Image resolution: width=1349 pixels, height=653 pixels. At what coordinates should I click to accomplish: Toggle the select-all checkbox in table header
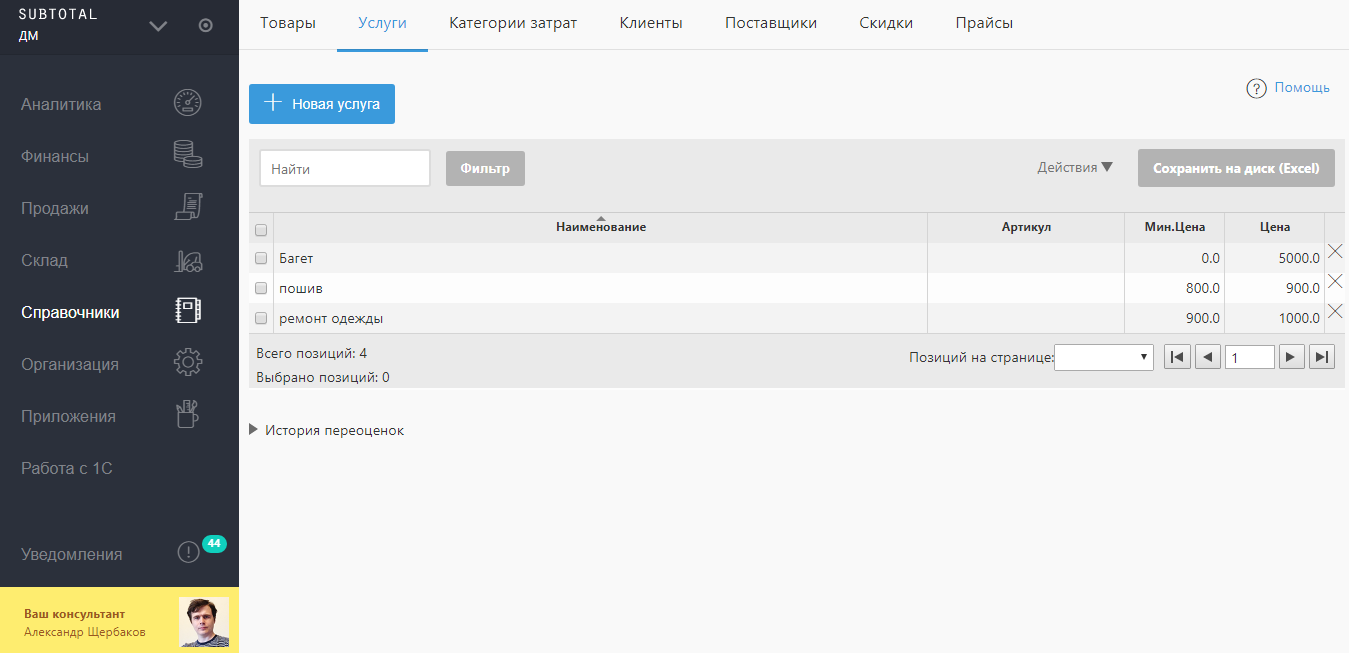pyautogui.click(x=261, y=230)
